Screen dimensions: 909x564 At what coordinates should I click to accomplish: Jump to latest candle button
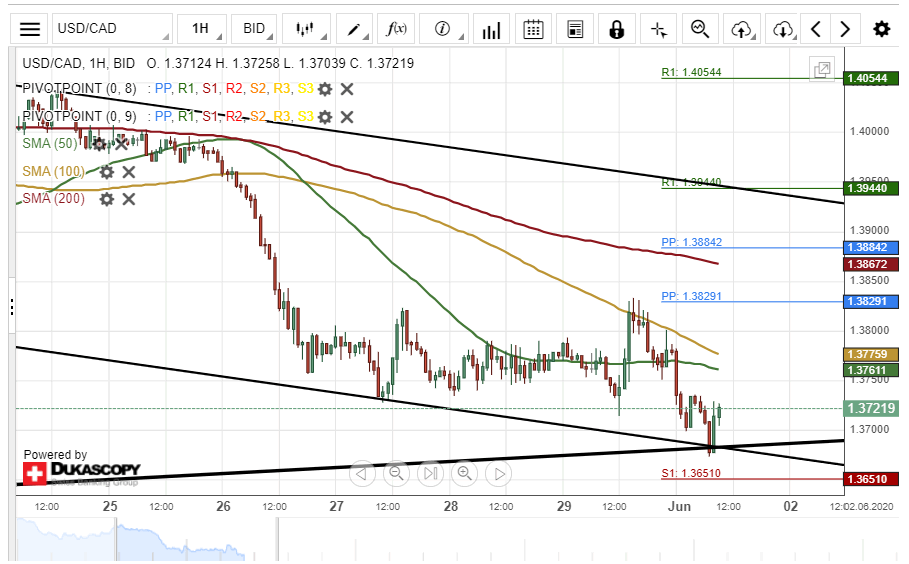pos(431,474)
